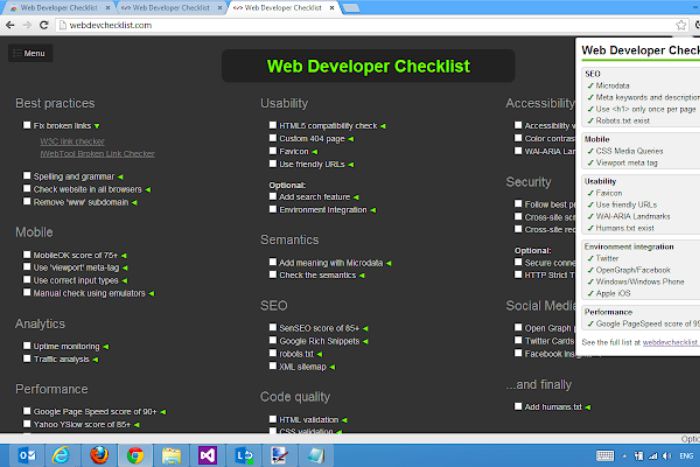Tick the 'Favicon' checkbox under Usability
The width and height of the screenshot is (700, 467).
coord(273,151)
